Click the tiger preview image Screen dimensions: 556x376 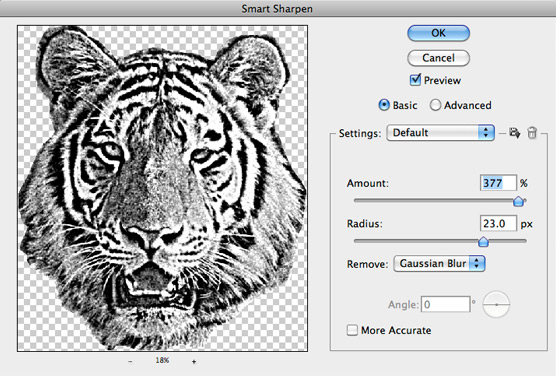[x=162, y=188]
